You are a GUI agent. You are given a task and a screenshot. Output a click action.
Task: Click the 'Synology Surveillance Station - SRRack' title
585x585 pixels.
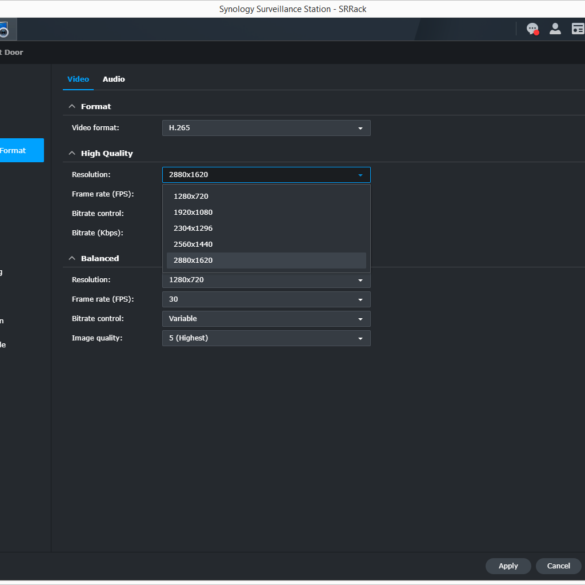[x=292, y=9]
